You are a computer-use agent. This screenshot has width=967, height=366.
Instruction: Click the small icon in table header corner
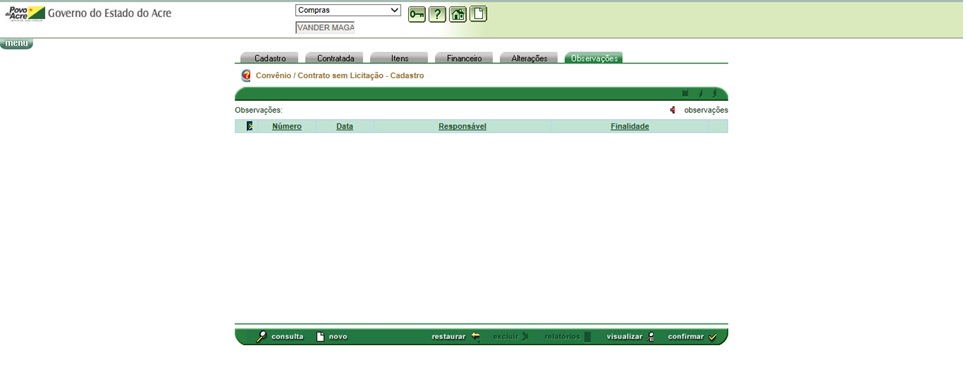point(249,126)
